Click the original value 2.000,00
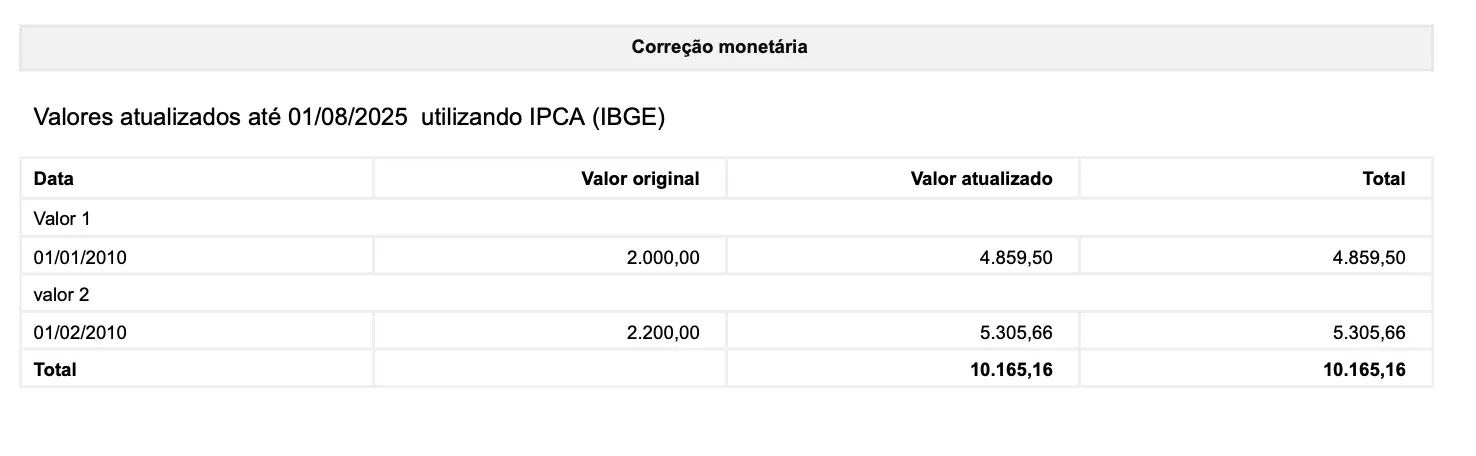 [663, 257]
